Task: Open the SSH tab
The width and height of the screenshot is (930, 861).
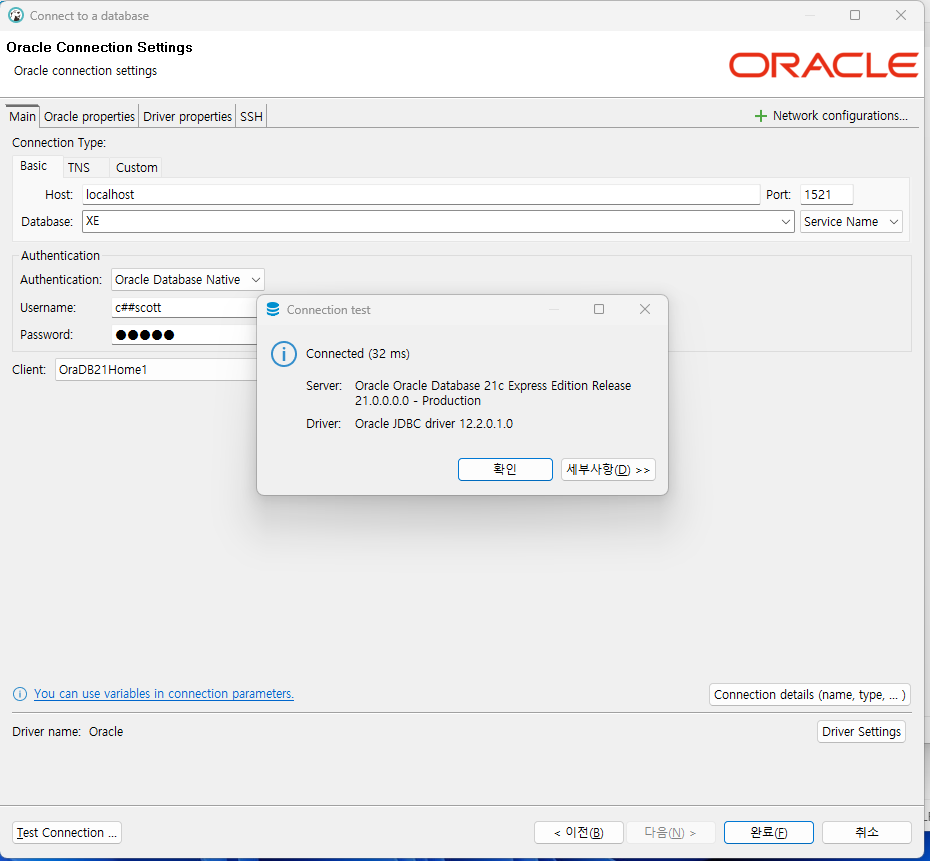Action: [251, 116]
